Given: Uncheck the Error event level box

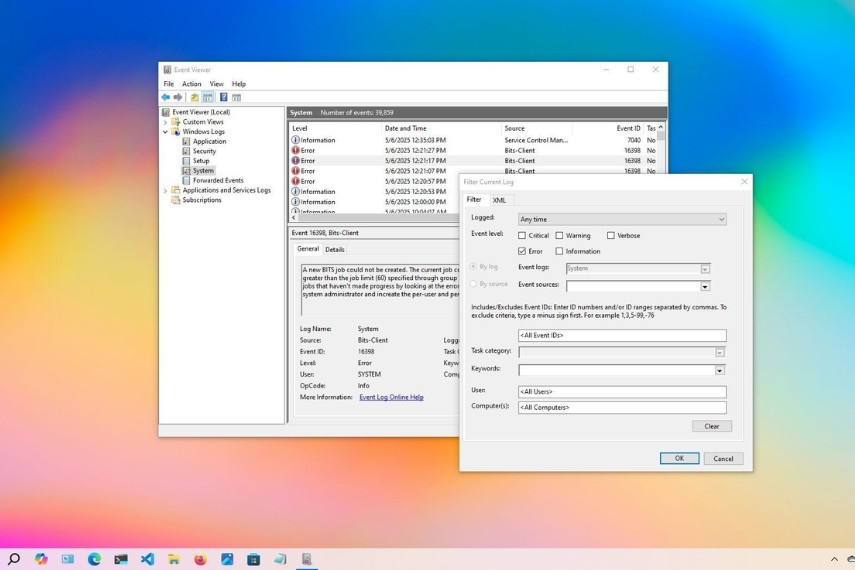Looking at the screenshot, I should tap(522, 251).
